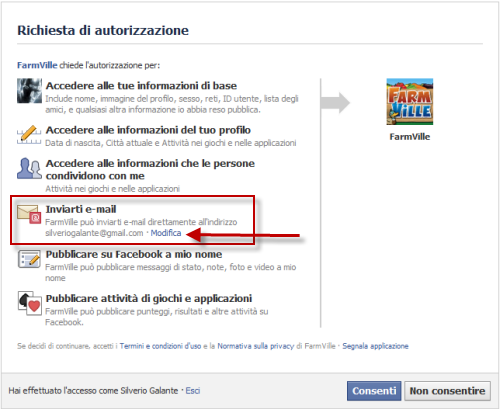Click the Esci logout link
Viewport: 500px width, 409px height.
click(193, 391)
